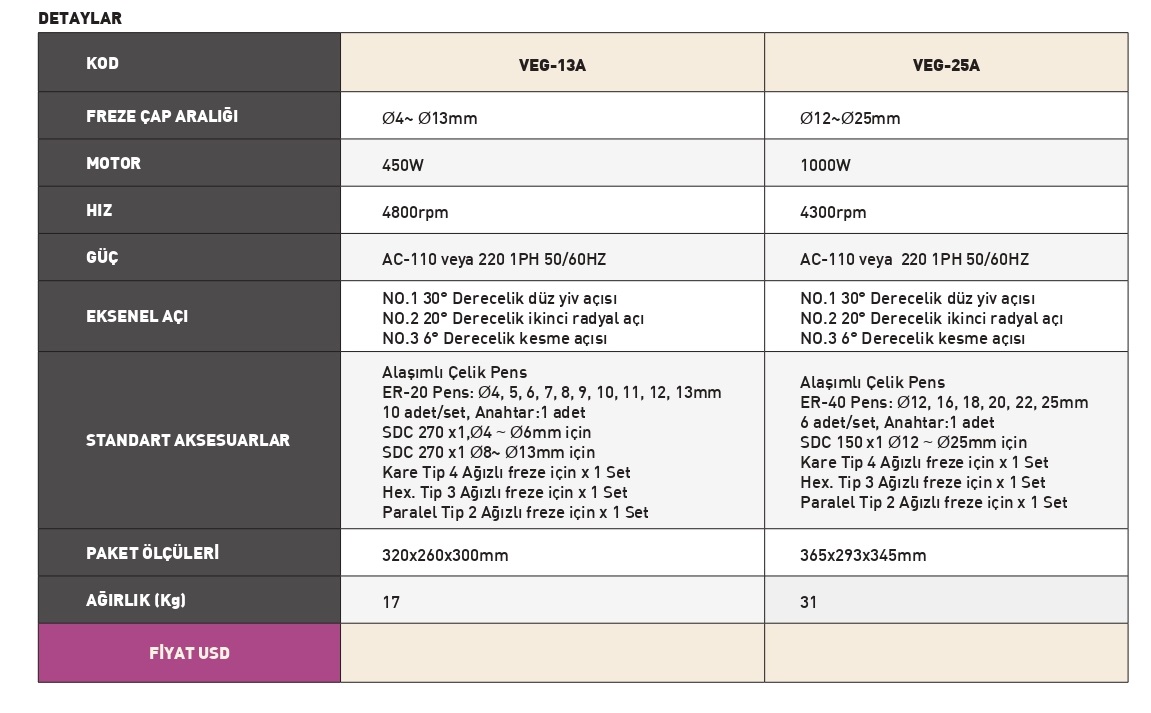Click the 365x293x345mm package size cell
The width and height of the screenshot is (1151, 713).
(x=863, y=555)
